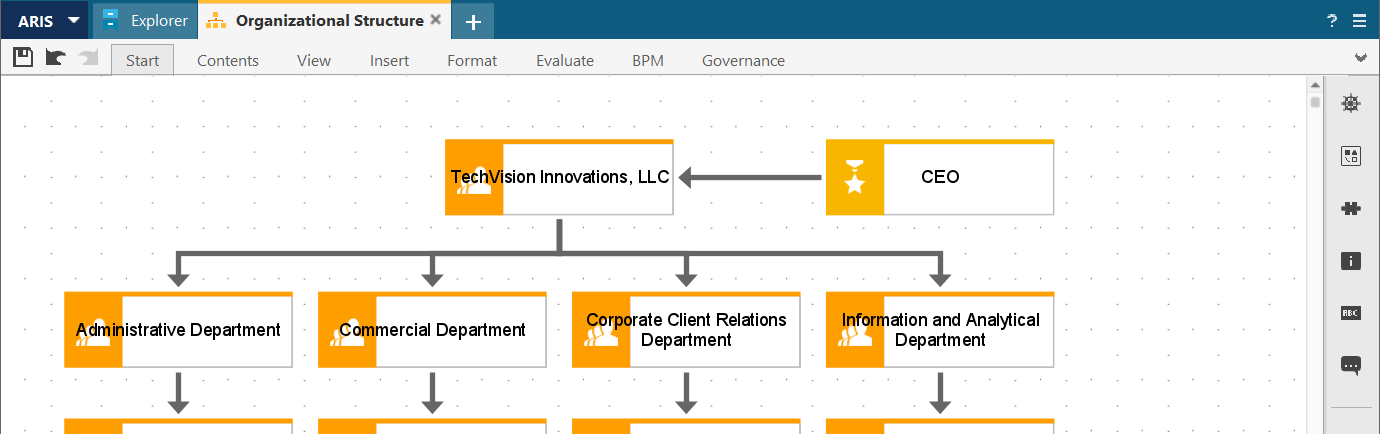Image resolution: width=1380 pixels, height=434 pixels.
Task: Open the symbols panel icon in sidebar
Action: pos(1351,155)
